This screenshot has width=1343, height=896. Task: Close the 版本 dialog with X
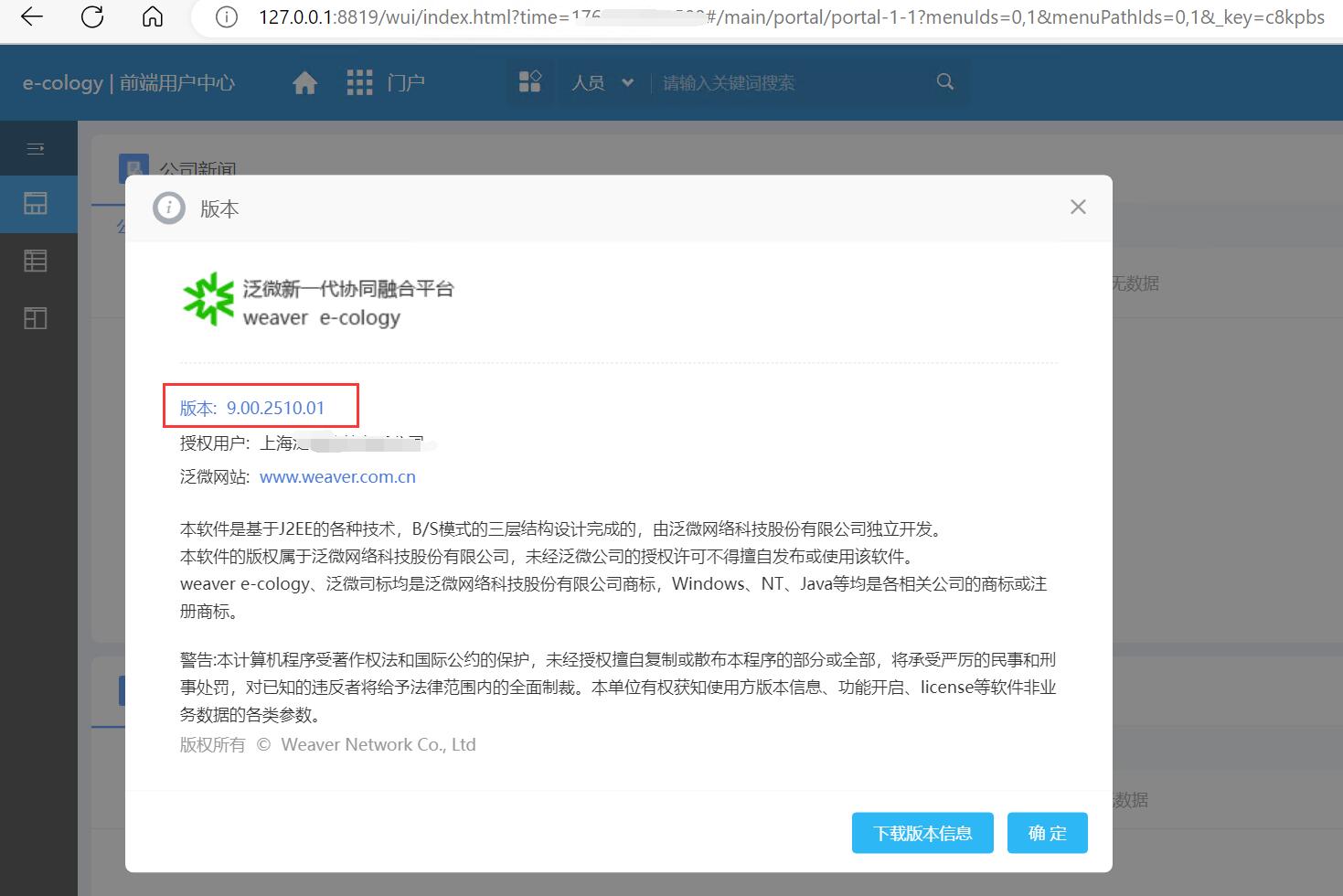1078,208
